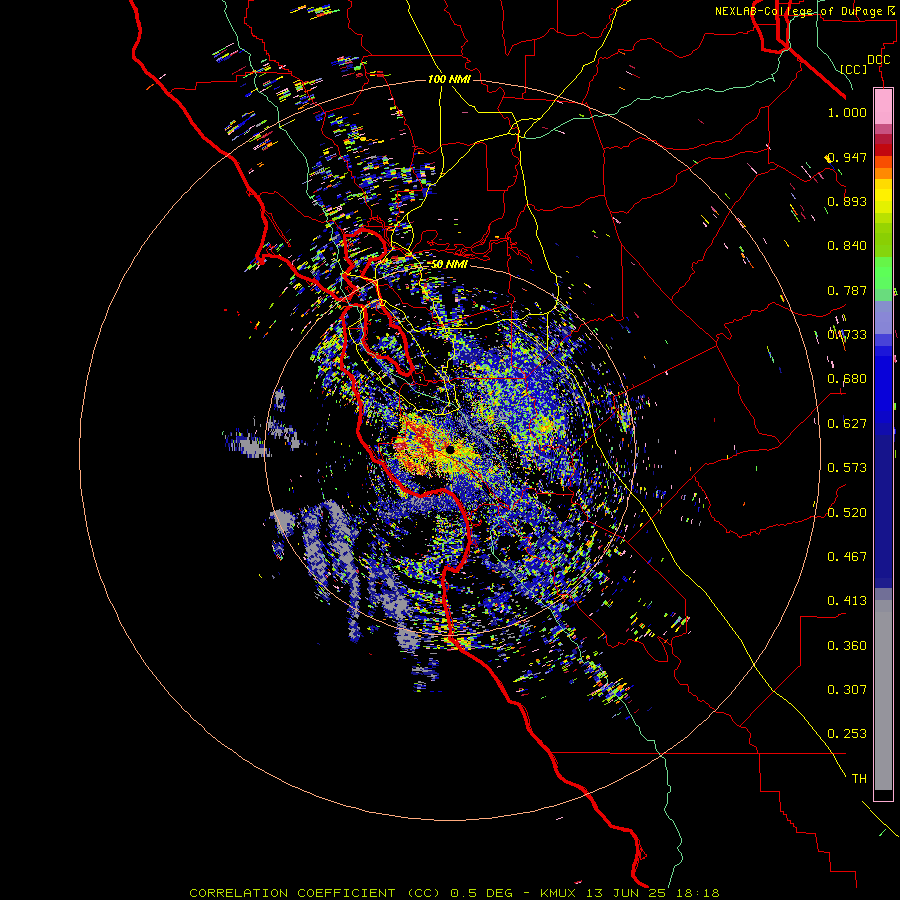Click the 50 NMI range ring label
This screenshot has width=900, height=900.
click(x=449, y=264)
